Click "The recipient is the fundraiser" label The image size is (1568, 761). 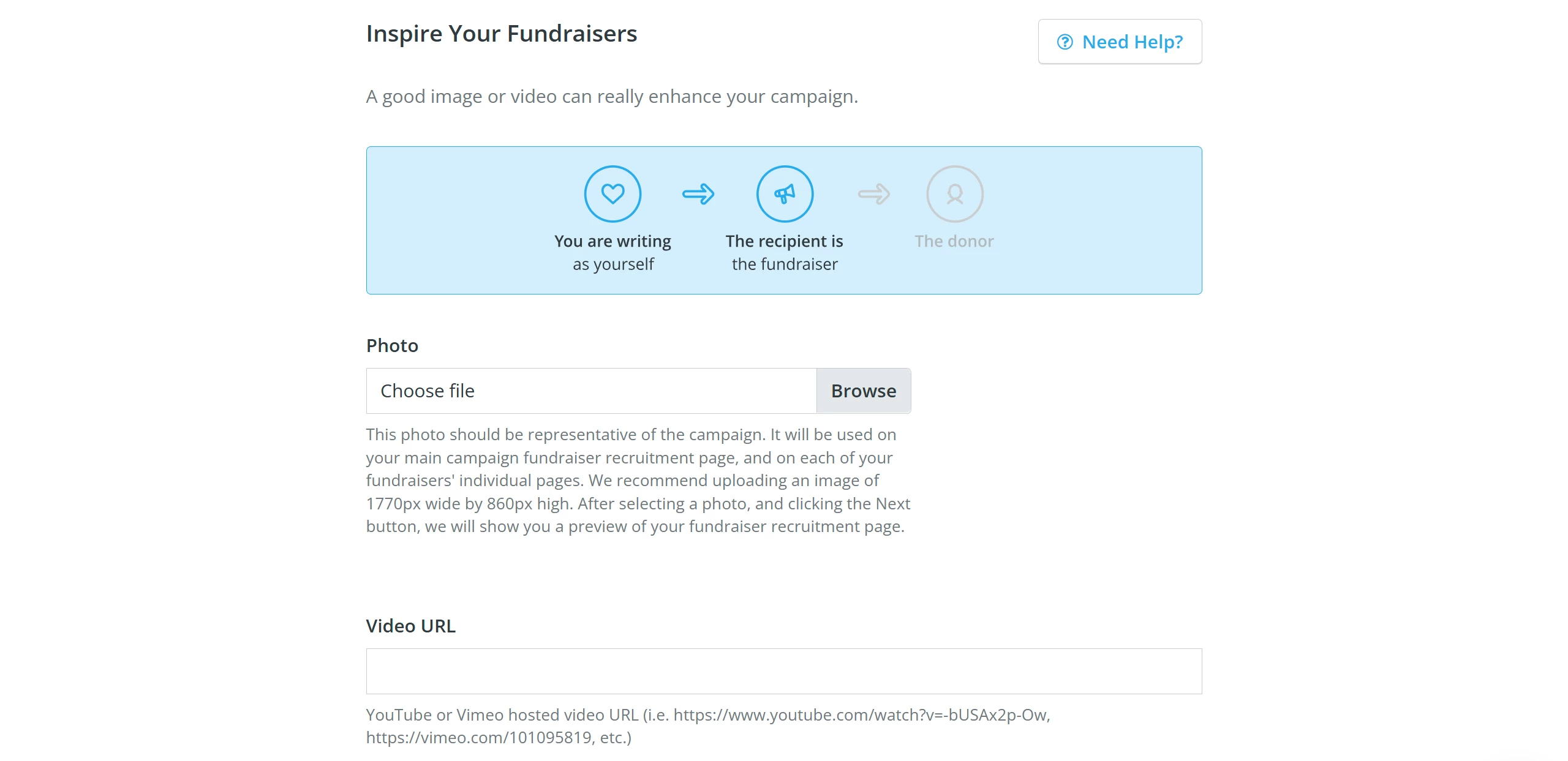pyautogui.click(x=785, y=252)
